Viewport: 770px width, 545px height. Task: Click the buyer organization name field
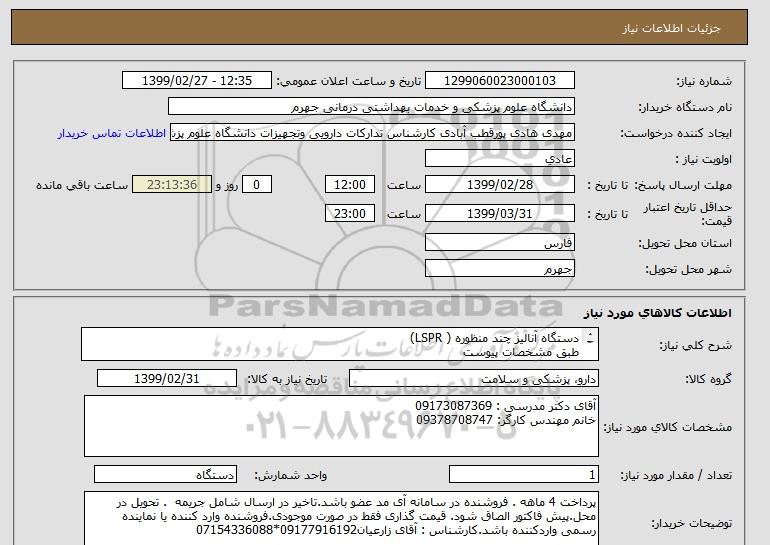pos(371,107)
